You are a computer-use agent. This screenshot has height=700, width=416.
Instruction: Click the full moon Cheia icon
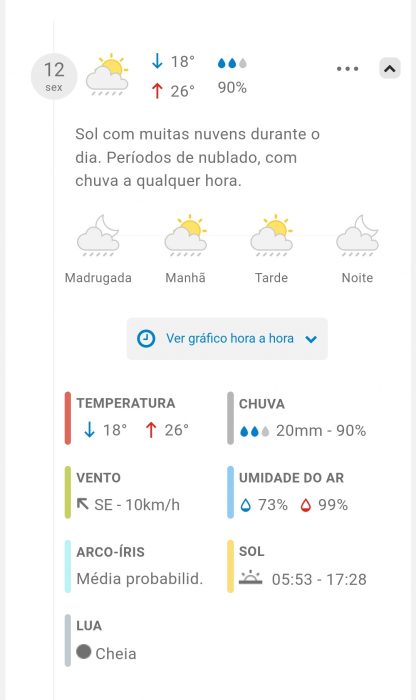[83, 652]
